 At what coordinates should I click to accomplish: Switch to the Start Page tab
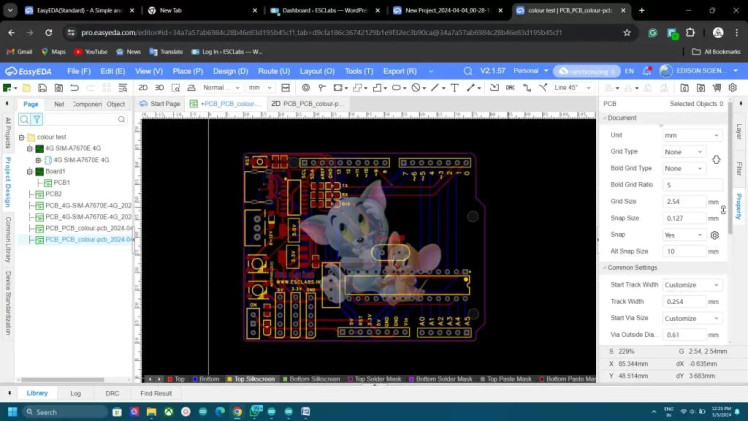point(161,103)
